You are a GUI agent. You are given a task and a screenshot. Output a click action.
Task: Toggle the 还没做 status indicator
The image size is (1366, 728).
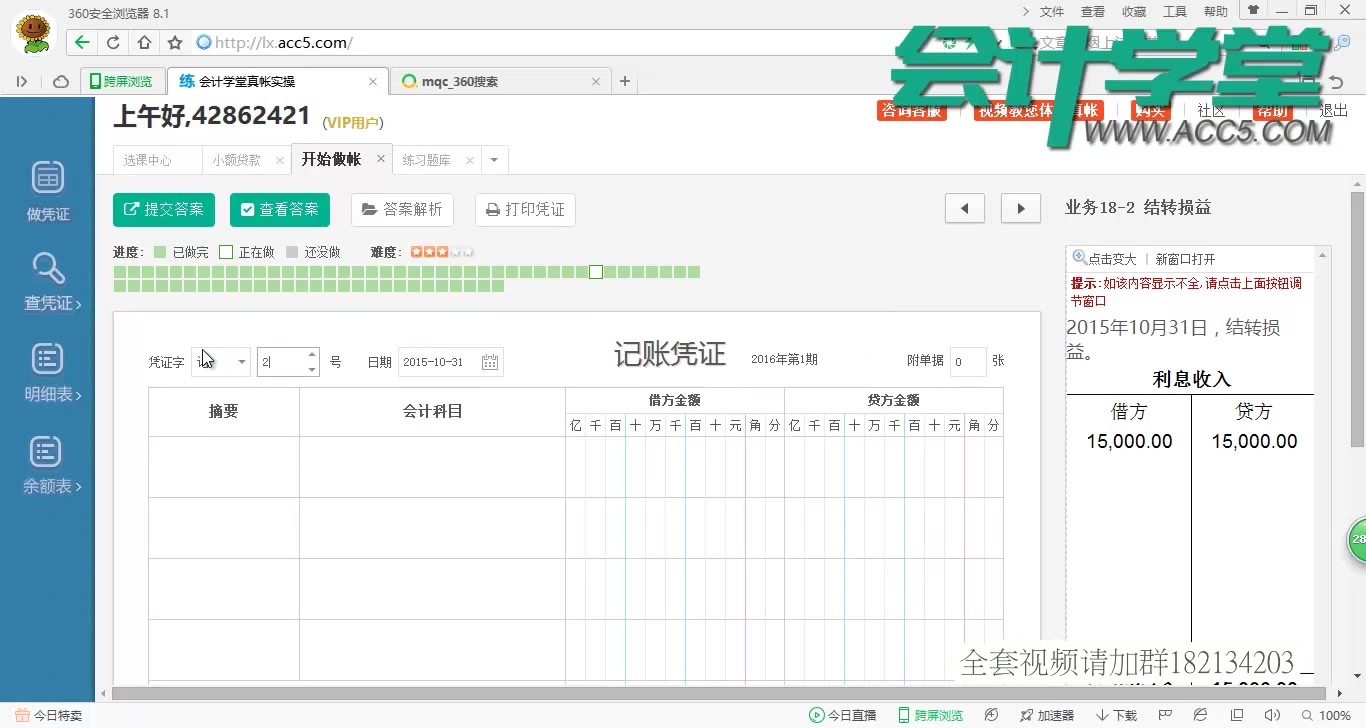click(x=290, y=251)
